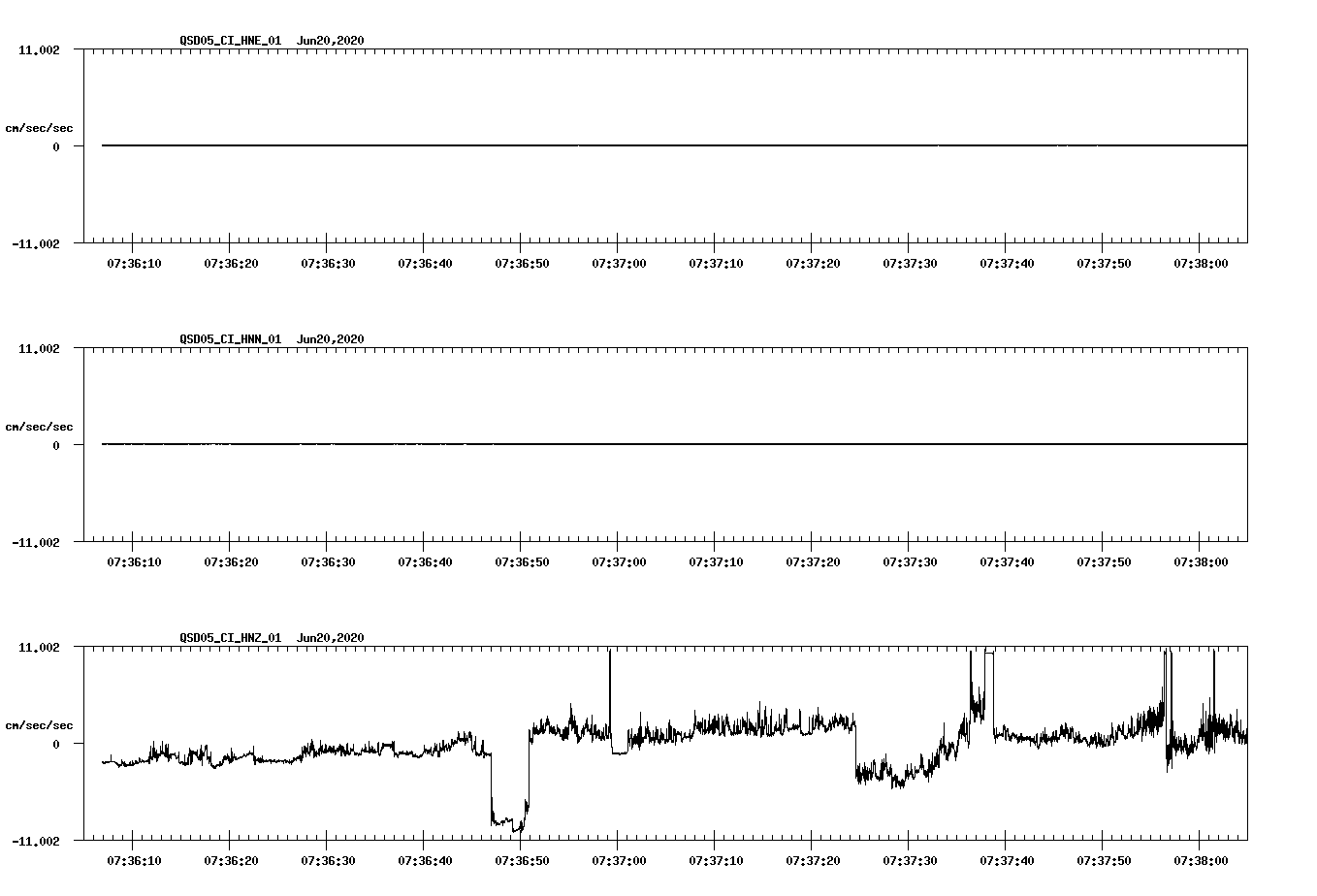The image size is (1317, 896).
Task: Click the 07:37:50 time label under HNN plot
Action: pyautogui.click(x=1104, y=562)
